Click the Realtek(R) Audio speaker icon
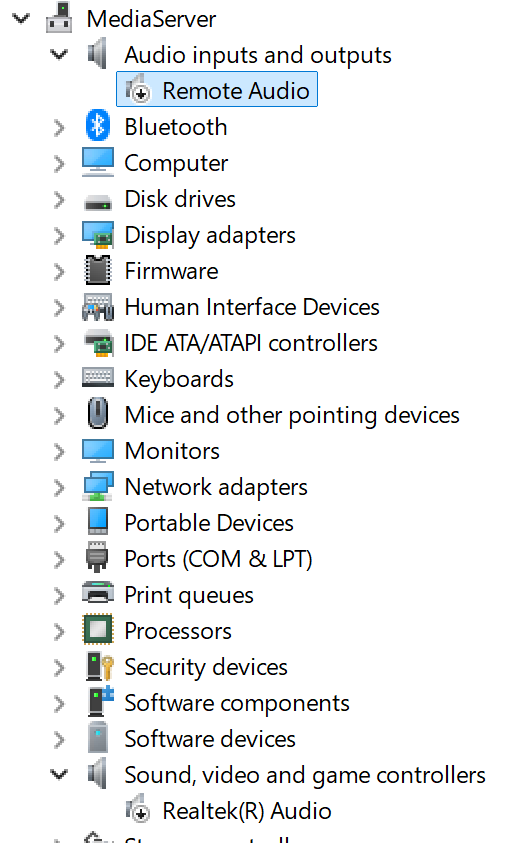 [138, 810]
